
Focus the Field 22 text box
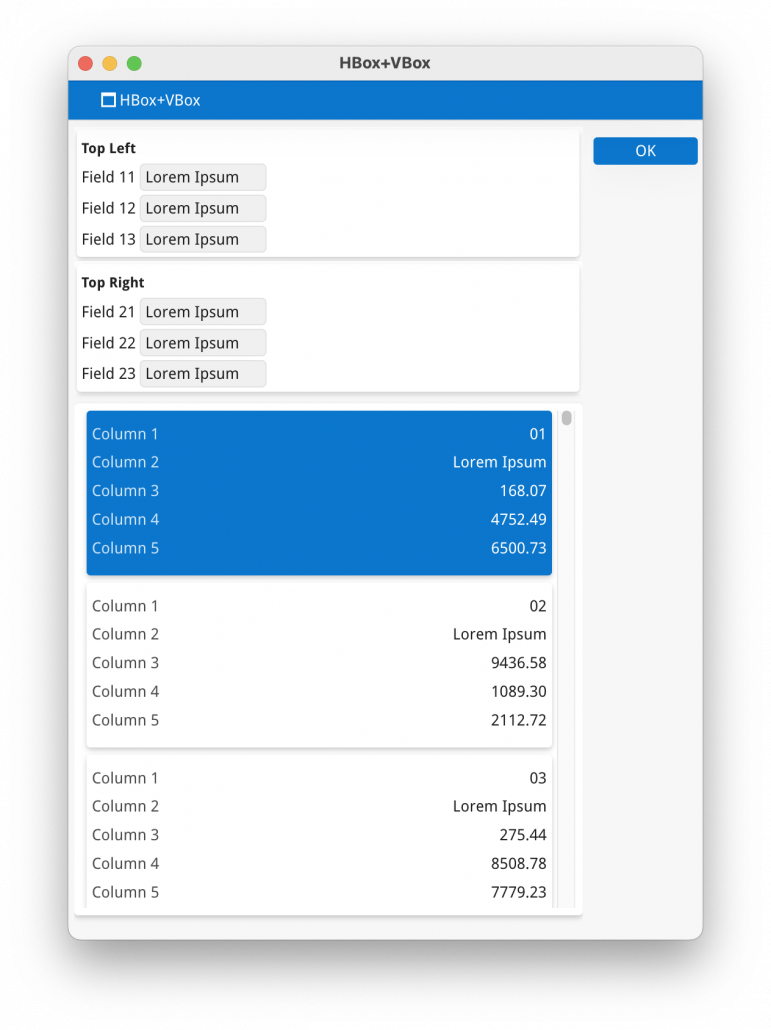203,343
